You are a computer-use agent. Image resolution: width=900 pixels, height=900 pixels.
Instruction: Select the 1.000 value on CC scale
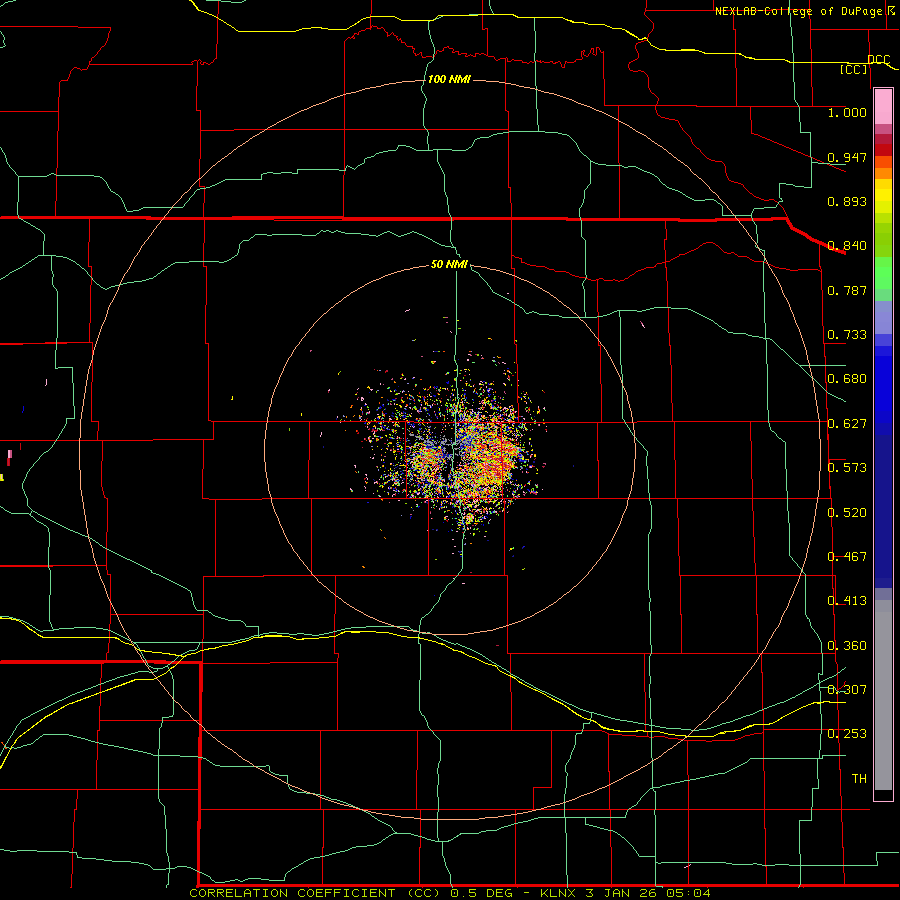pos(847,112)
